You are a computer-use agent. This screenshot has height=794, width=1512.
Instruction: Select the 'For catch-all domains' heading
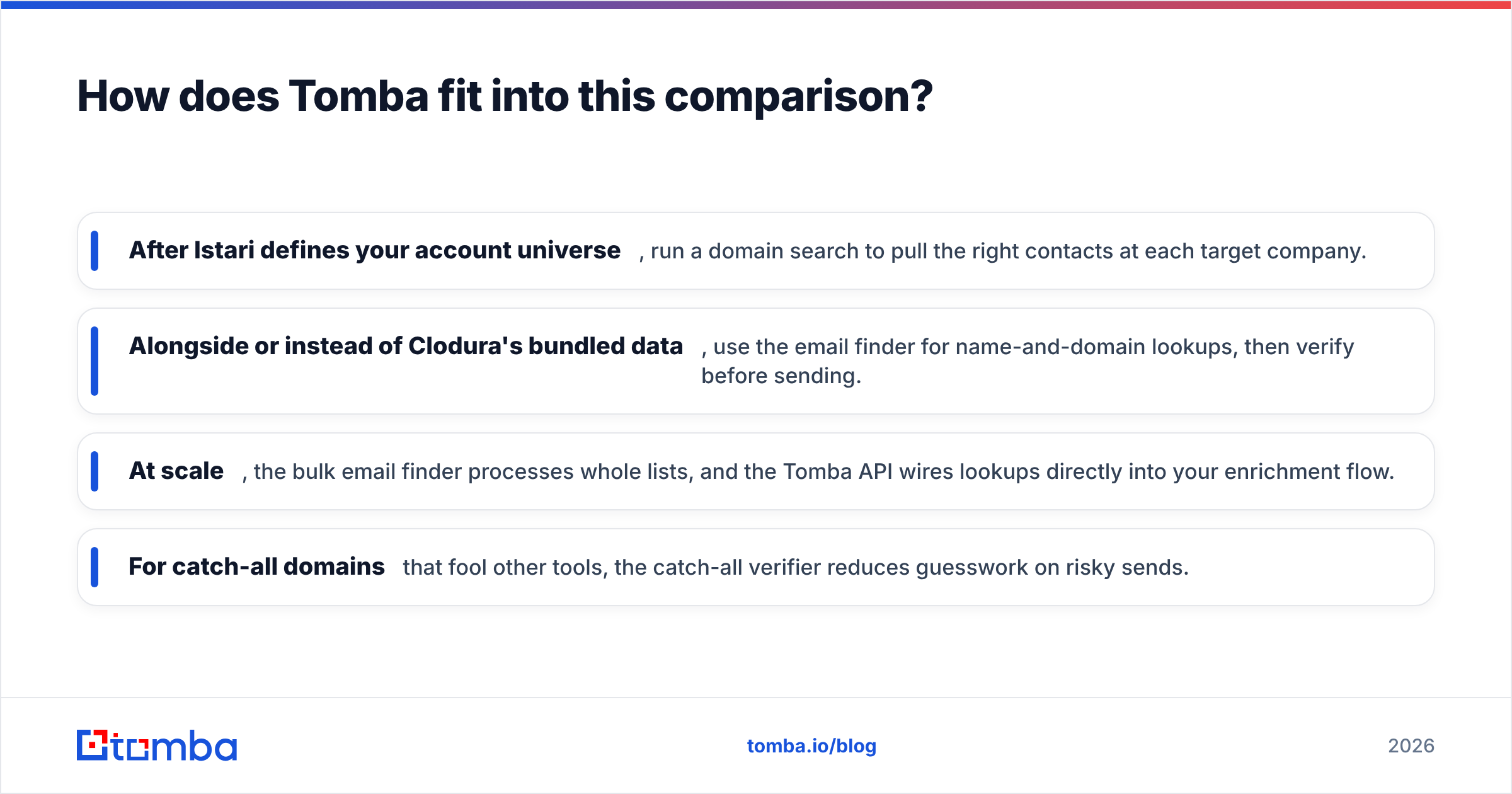pos(256,567)
